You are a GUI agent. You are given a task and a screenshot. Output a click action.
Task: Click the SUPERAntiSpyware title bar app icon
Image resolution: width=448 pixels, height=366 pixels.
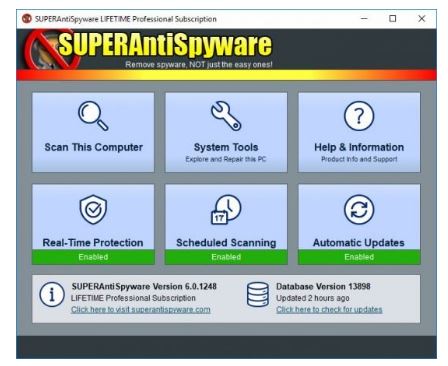[27, 19]
